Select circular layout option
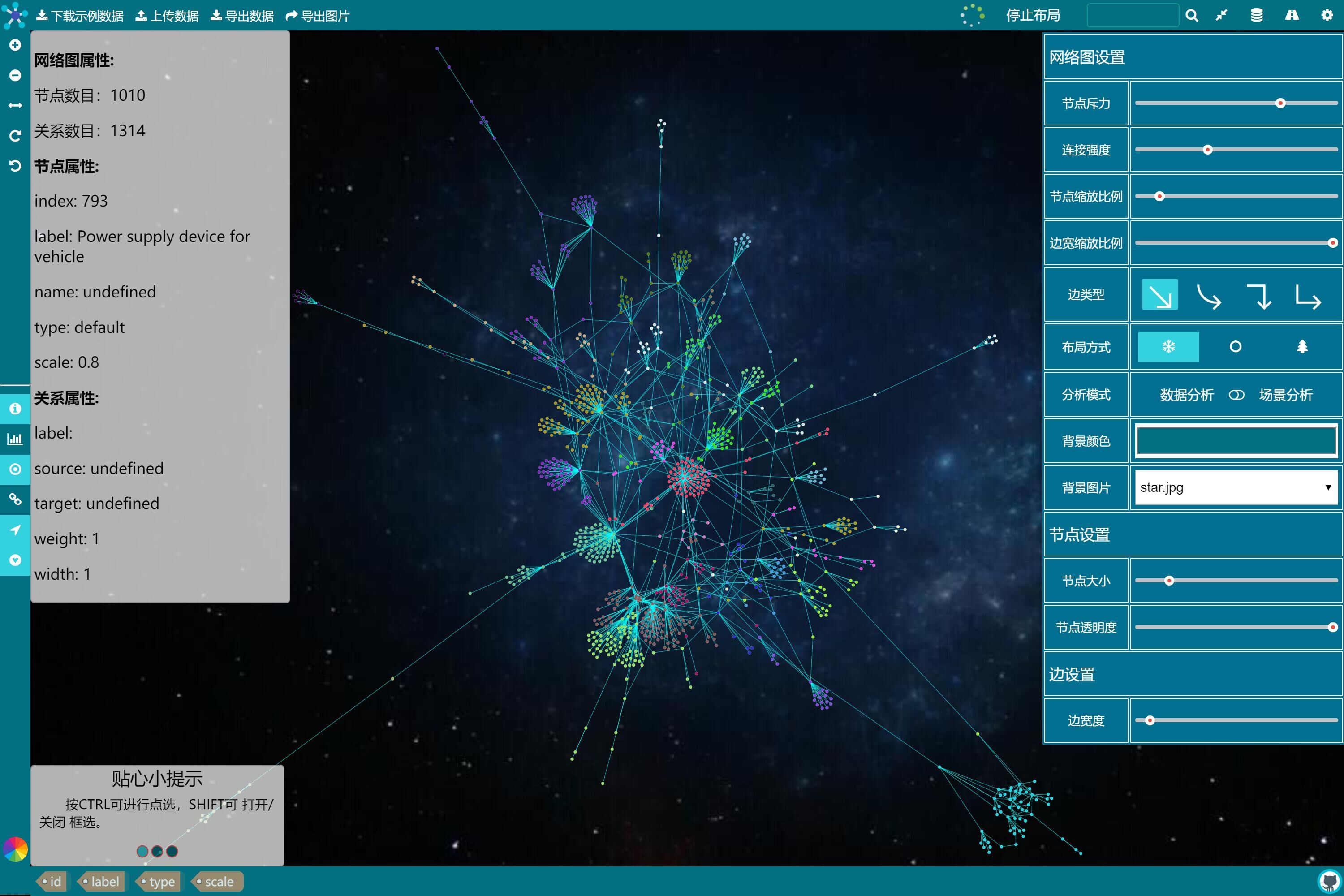The height and width of the screenshot is (896, 1344). point(1235,347)
